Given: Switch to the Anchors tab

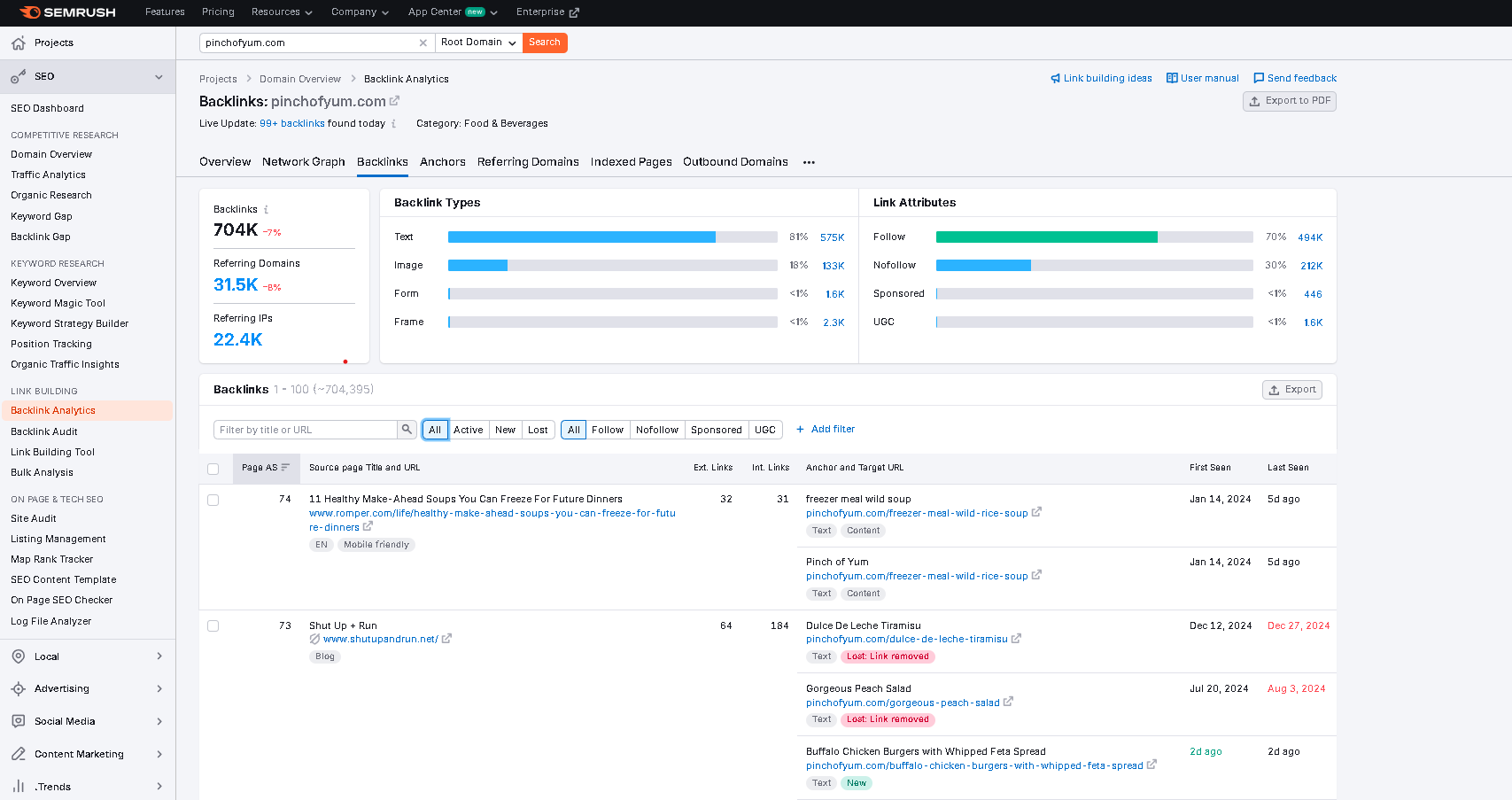Looking at the screenshot, I should point(443,162).
